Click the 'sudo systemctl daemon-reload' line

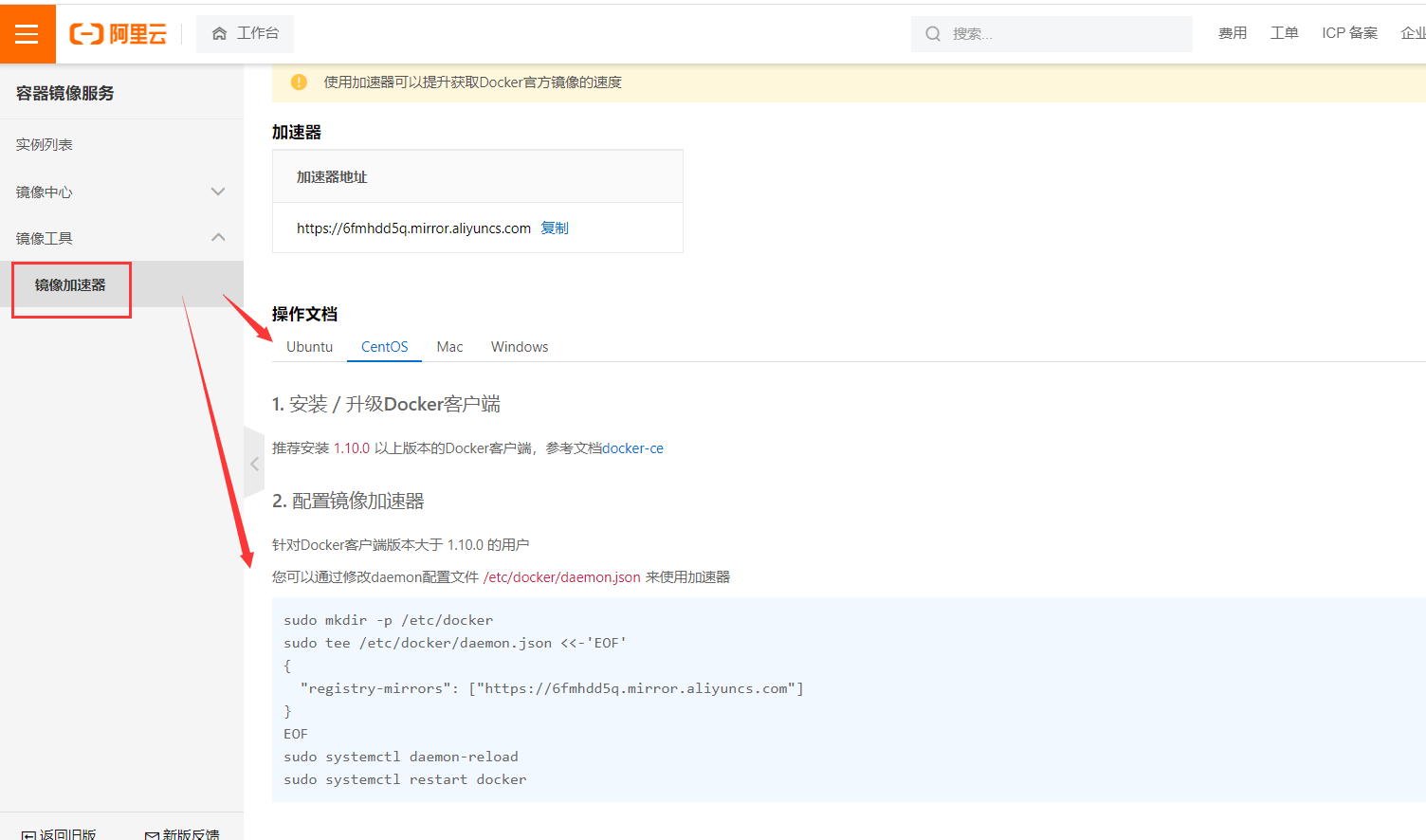401,757
